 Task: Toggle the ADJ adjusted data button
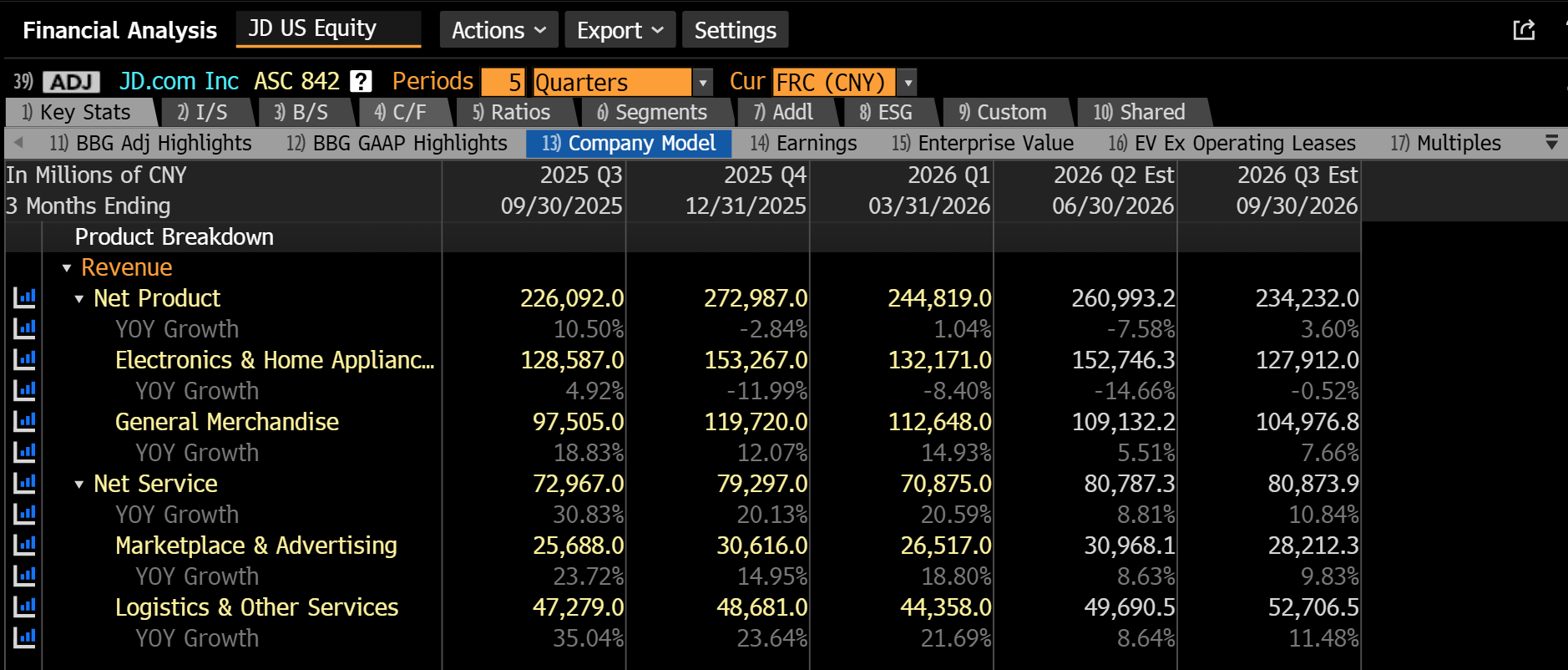tap(72, 82)
